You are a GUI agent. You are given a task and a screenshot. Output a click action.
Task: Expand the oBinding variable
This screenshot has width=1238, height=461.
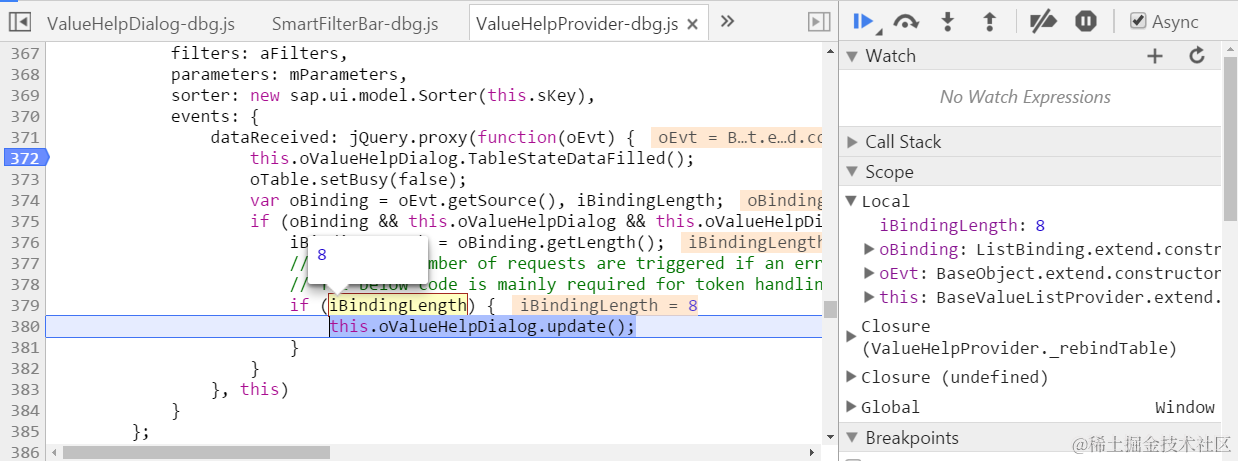870,249
